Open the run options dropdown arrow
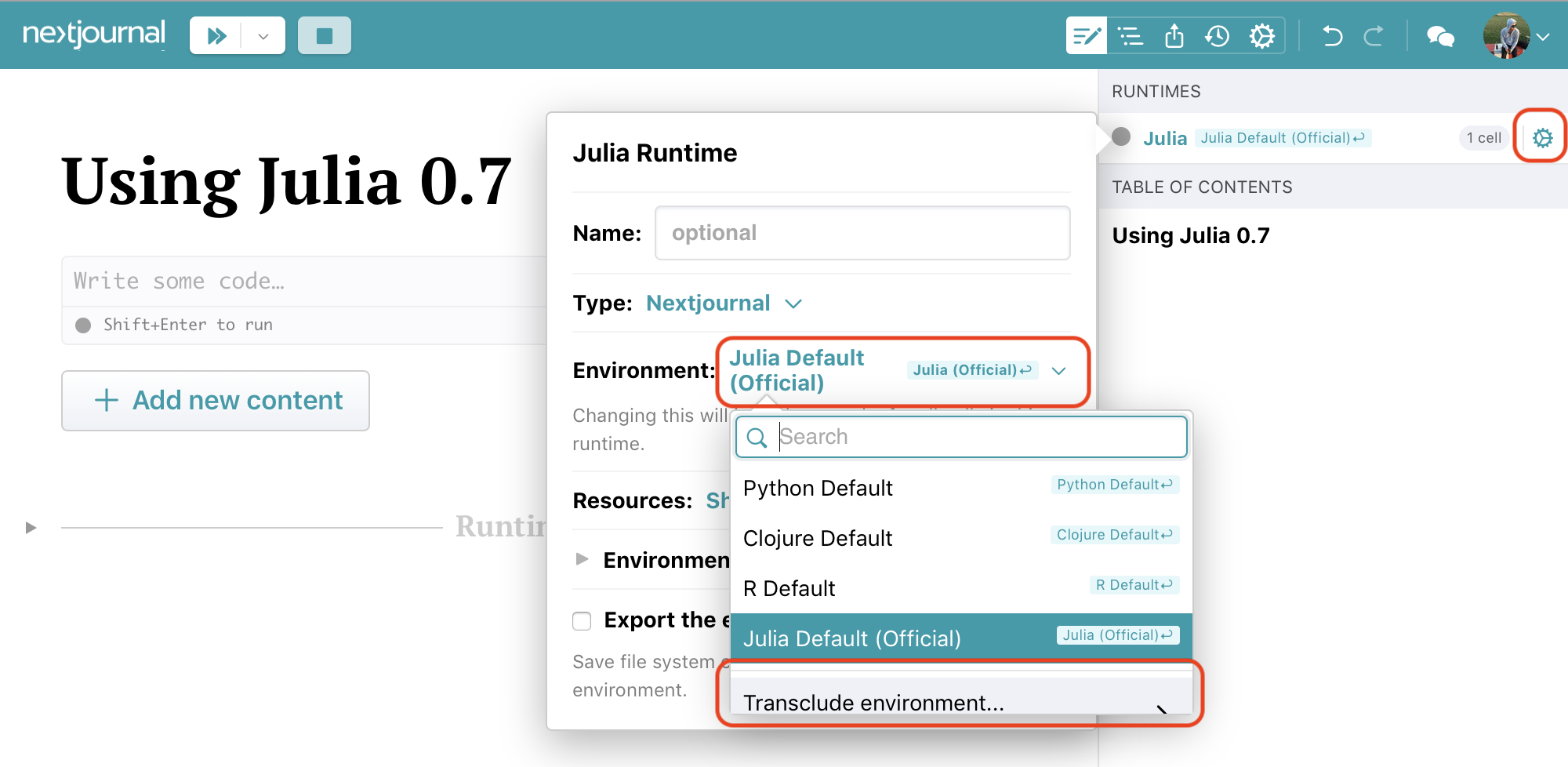Image resolution: width=1568 pixels, height=767 pixels. point(263,36)
